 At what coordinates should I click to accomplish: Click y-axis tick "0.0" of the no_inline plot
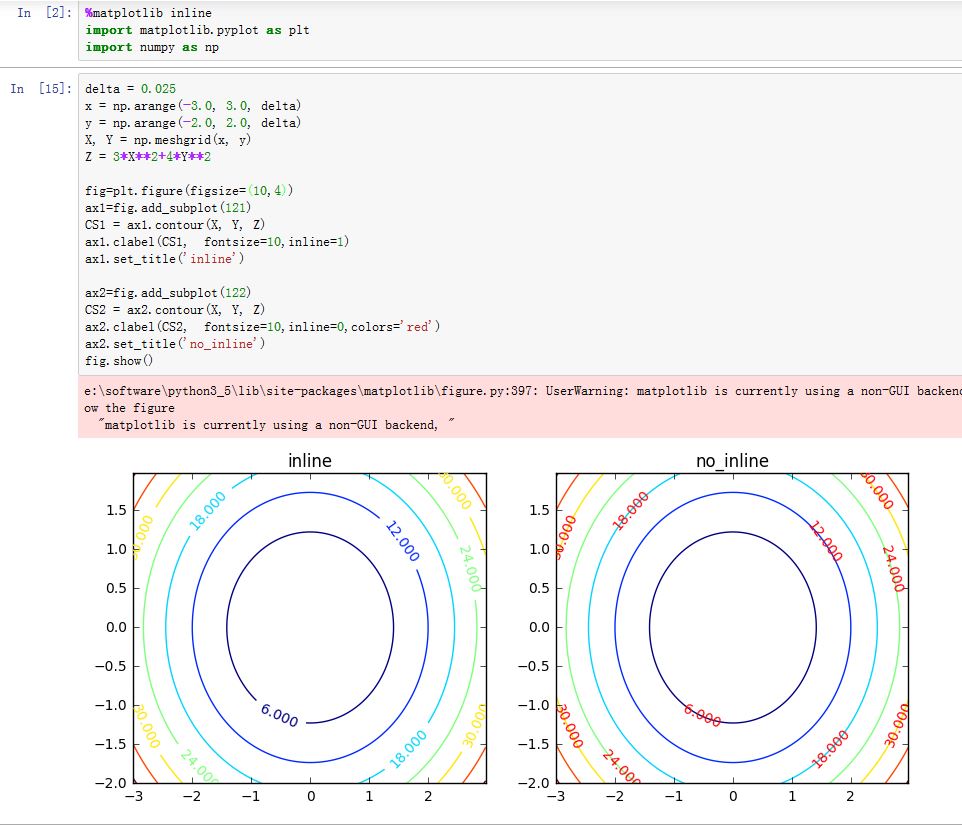[x=539, y=627]
